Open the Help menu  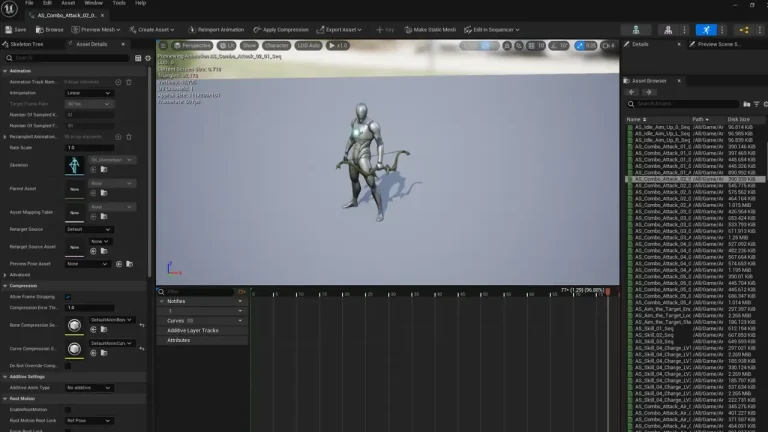141,3
